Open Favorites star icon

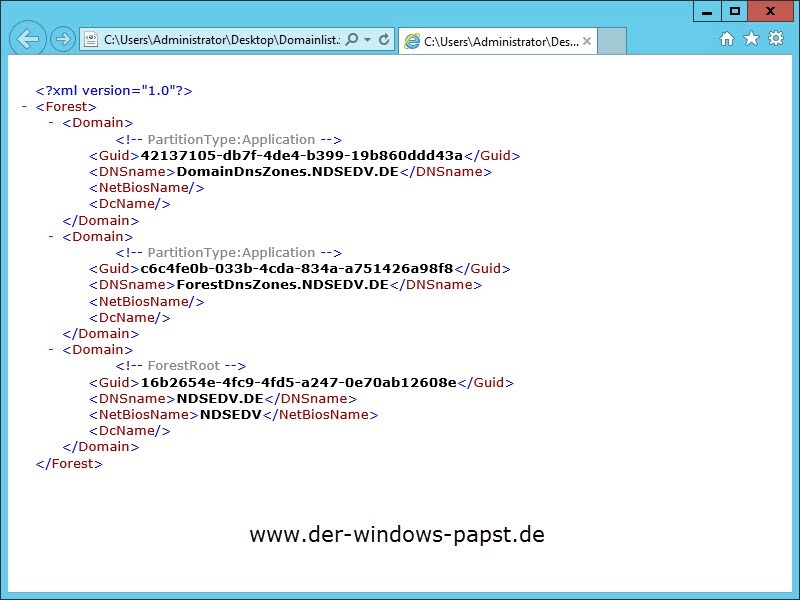[x=750, y=39]
